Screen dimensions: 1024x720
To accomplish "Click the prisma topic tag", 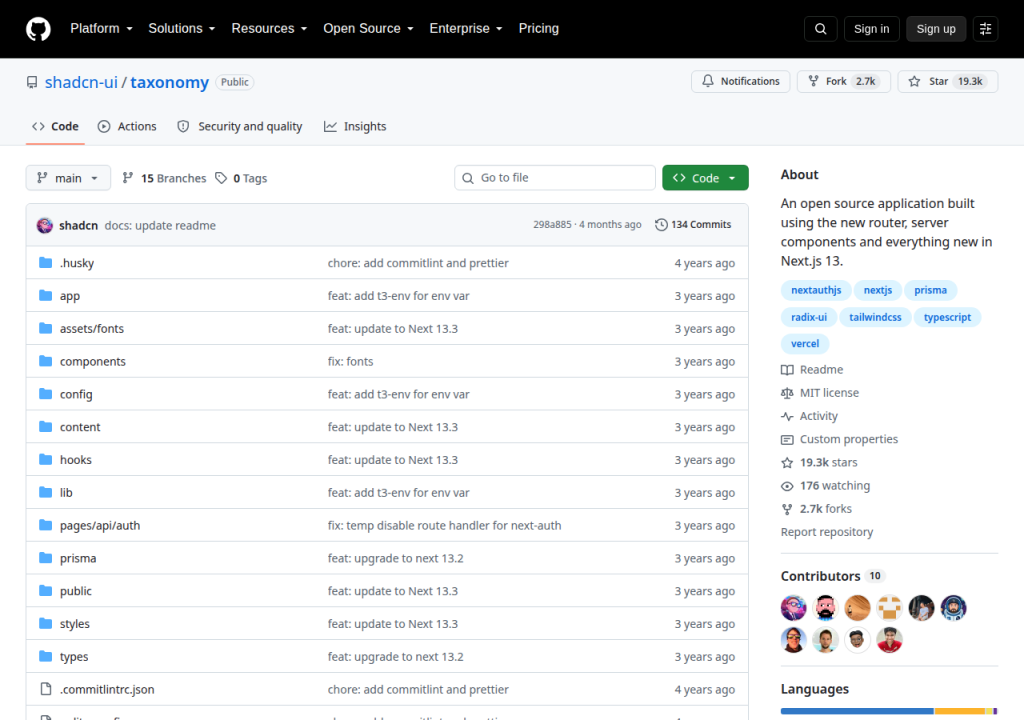I will (930, 290).
